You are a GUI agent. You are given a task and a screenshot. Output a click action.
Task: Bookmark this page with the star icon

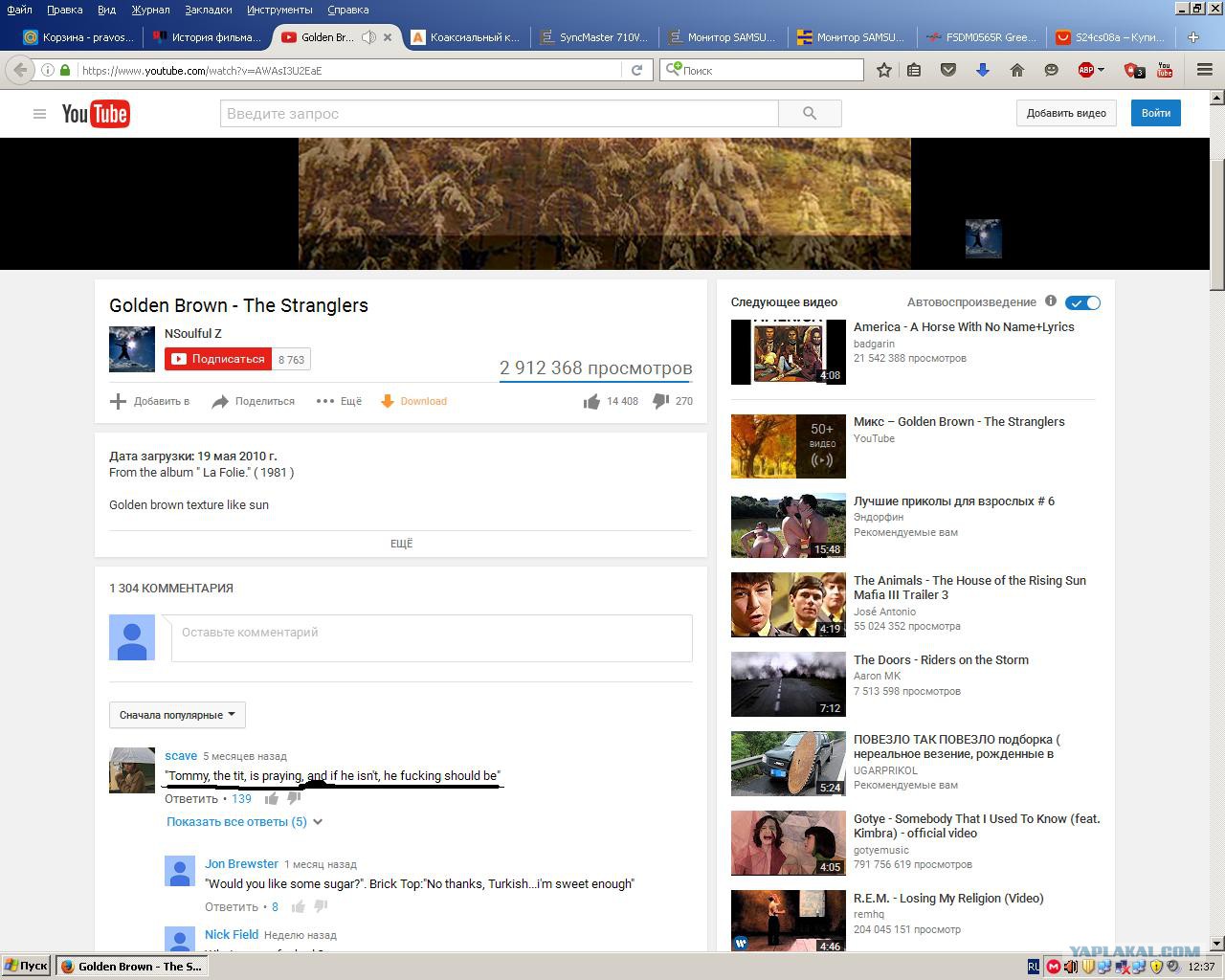(x=884, y=70)
